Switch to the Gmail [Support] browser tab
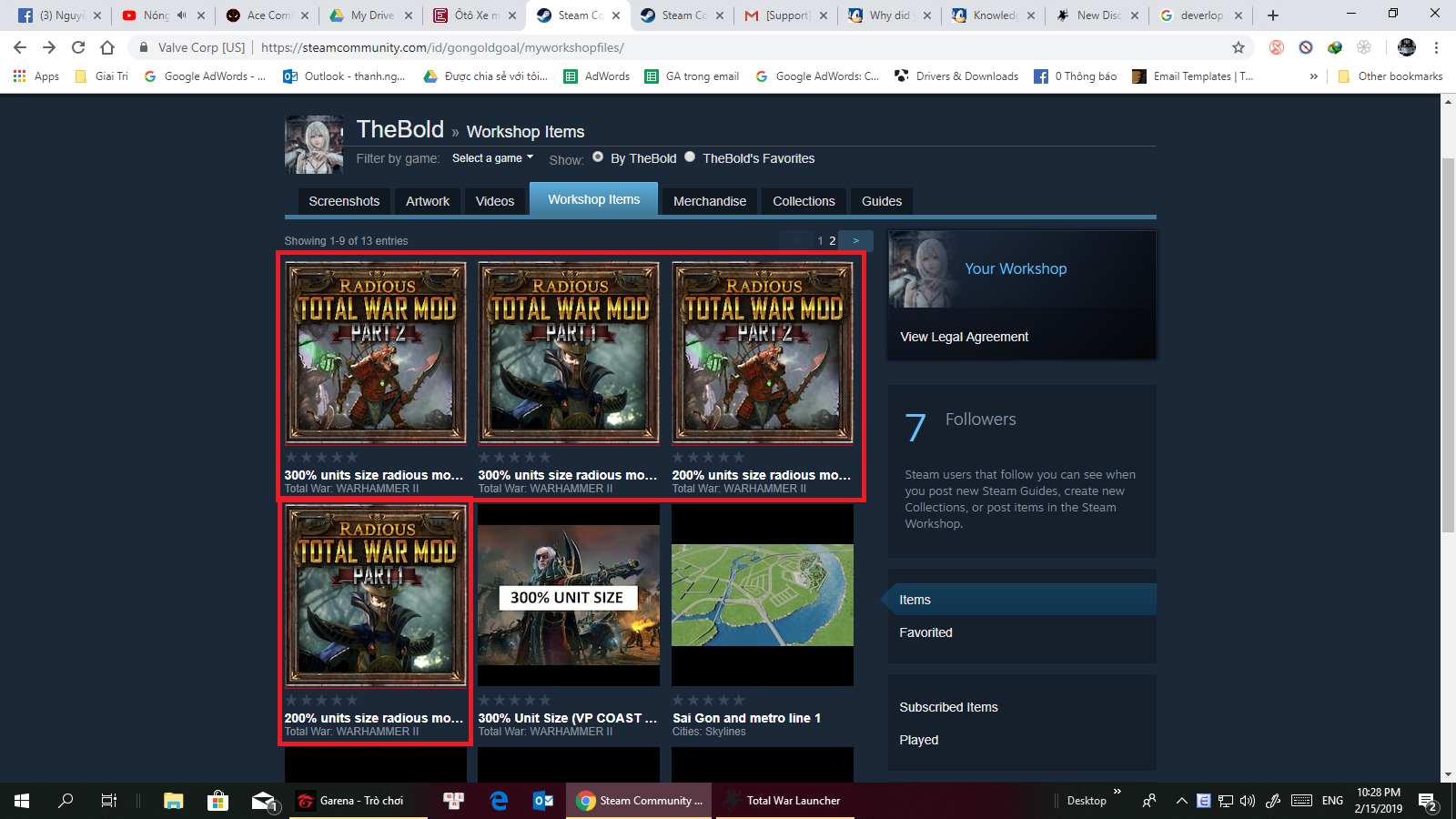This screenshot has width=1456, height=819. coord(788,15)
